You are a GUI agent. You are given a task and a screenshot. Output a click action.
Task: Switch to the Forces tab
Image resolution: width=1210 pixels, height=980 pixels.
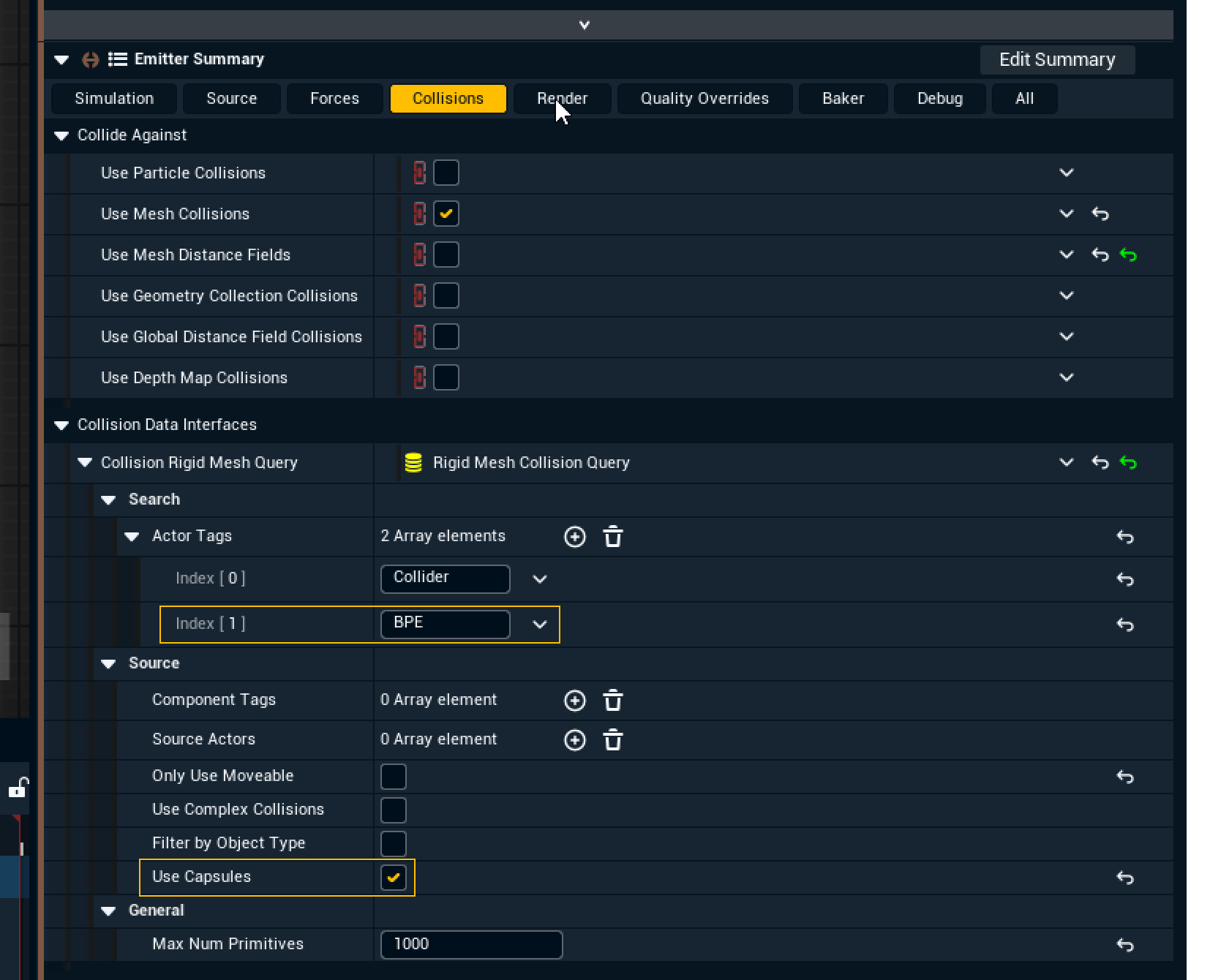(x=334, y=99)
